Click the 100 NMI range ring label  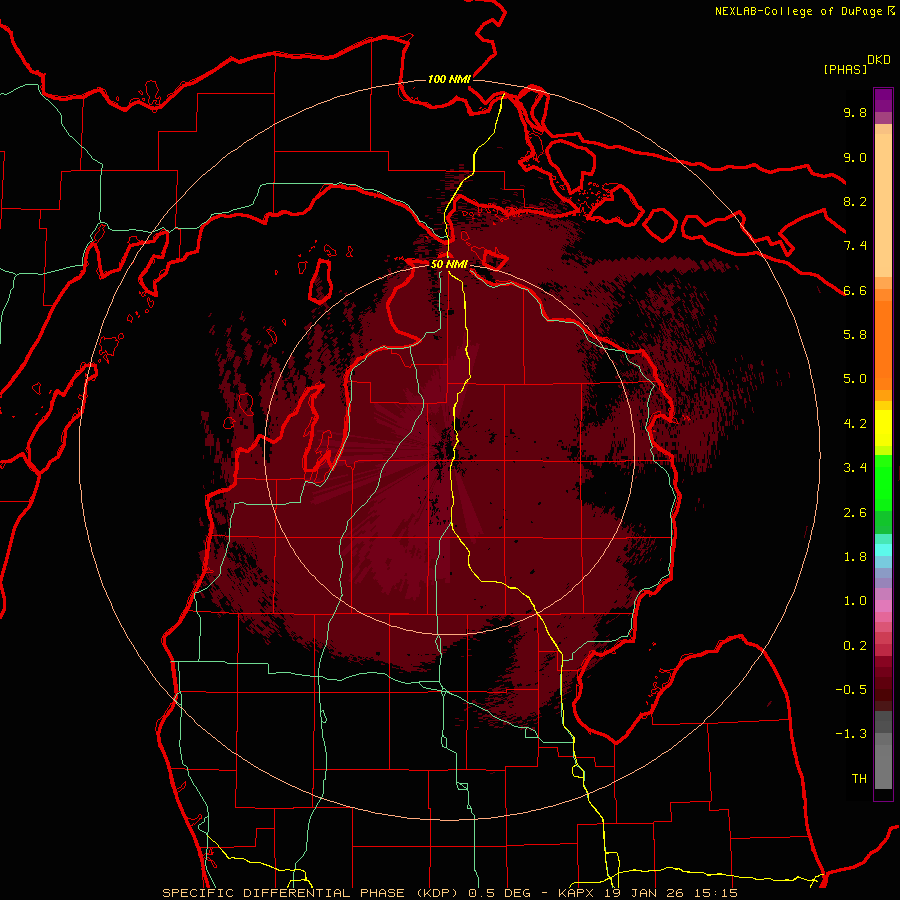pyautogui.click(x=449, y=79)
